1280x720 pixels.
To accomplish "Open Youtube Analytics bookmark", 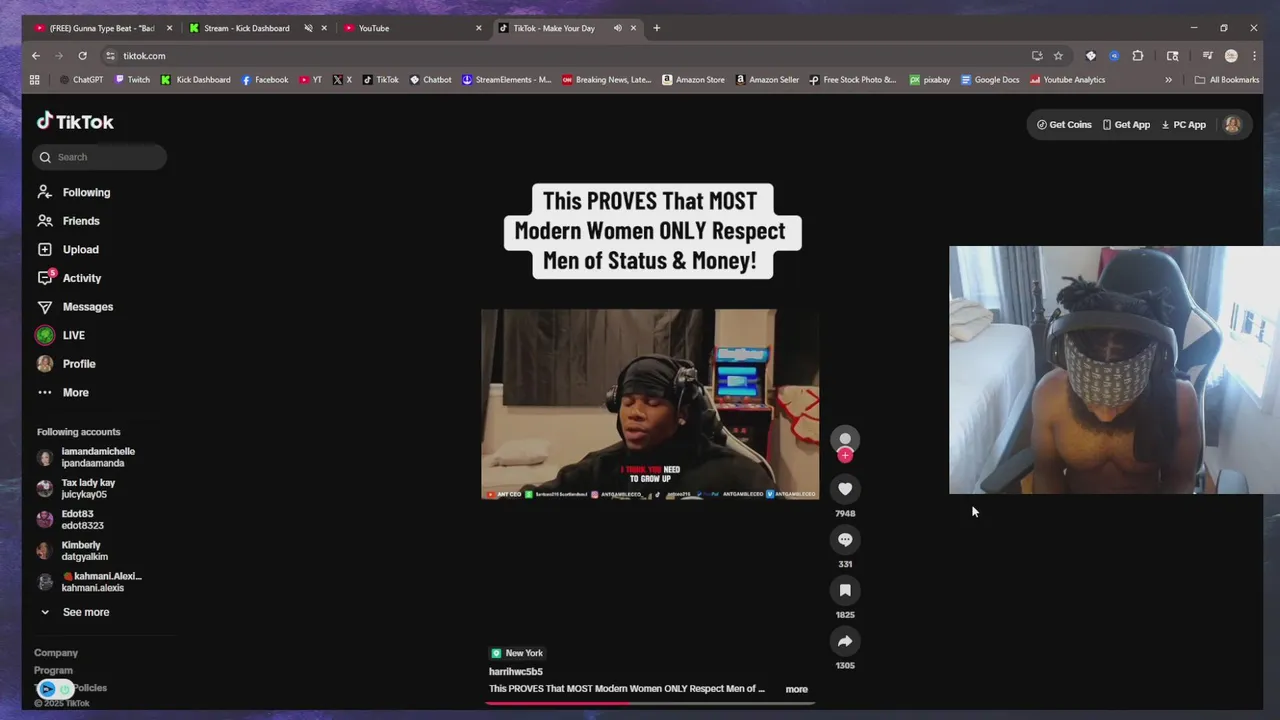I will 1067,80.
